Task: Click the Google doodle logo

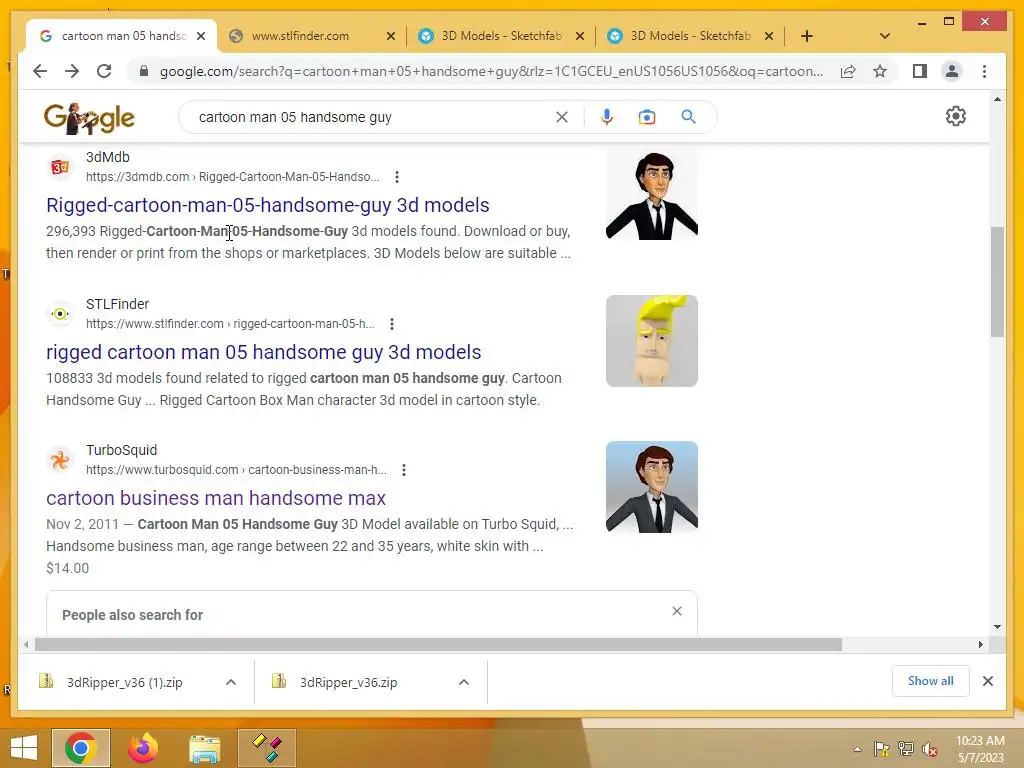Action: (x=89, y=118)
